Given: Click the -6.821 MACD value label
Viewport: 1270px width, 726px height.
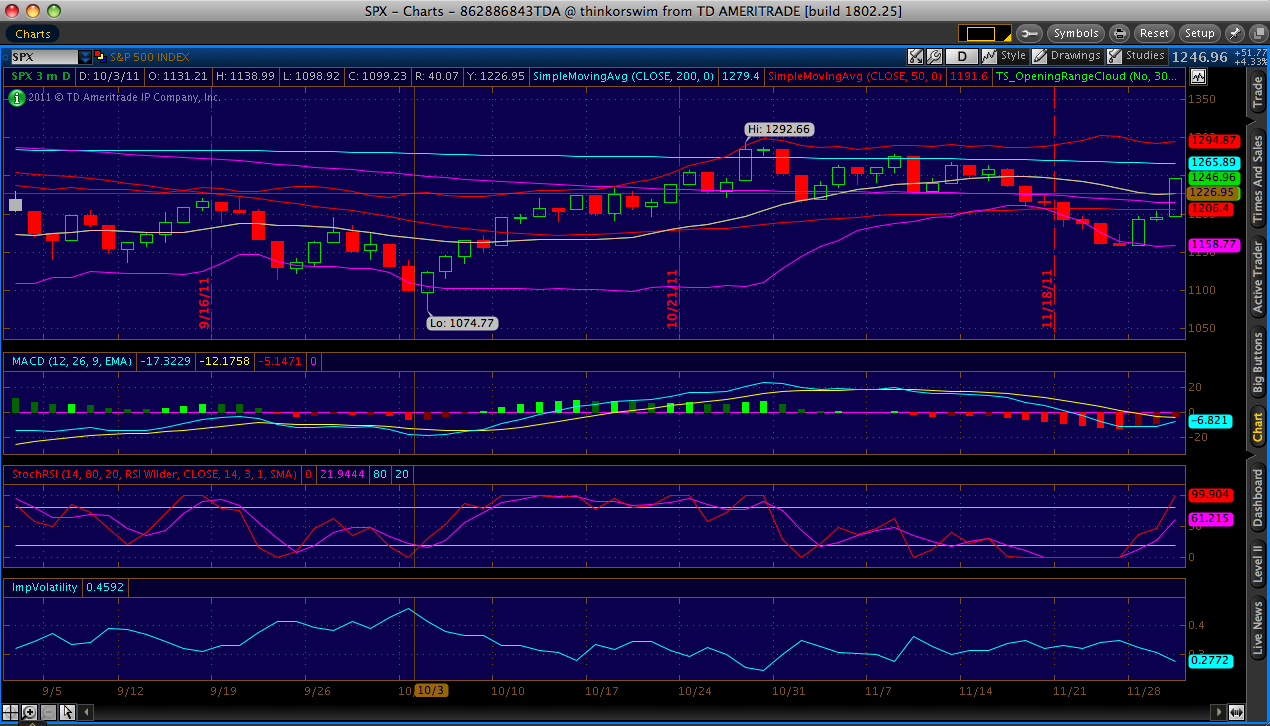Looking at the screenshot, I should click(1210, 421).
